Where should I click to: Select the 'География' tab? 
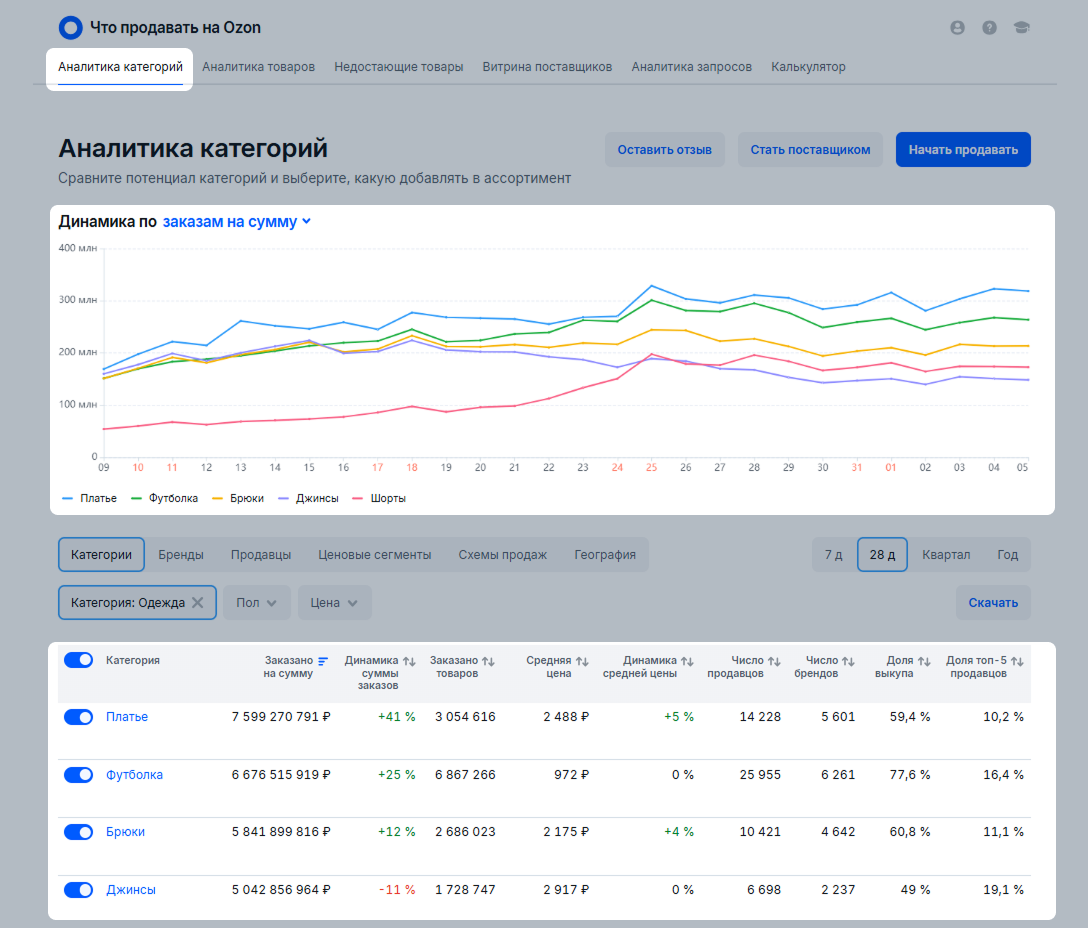click(605, 555)
